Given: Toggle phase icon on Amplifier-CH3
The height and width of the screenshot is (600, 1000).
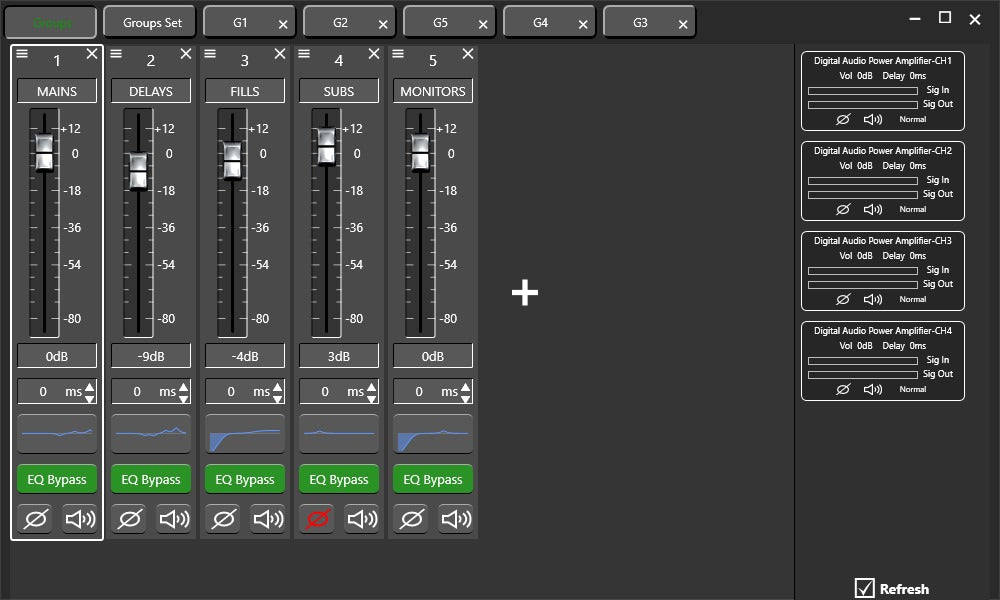Looking at the screenshot, I should (x=842, y=299).
